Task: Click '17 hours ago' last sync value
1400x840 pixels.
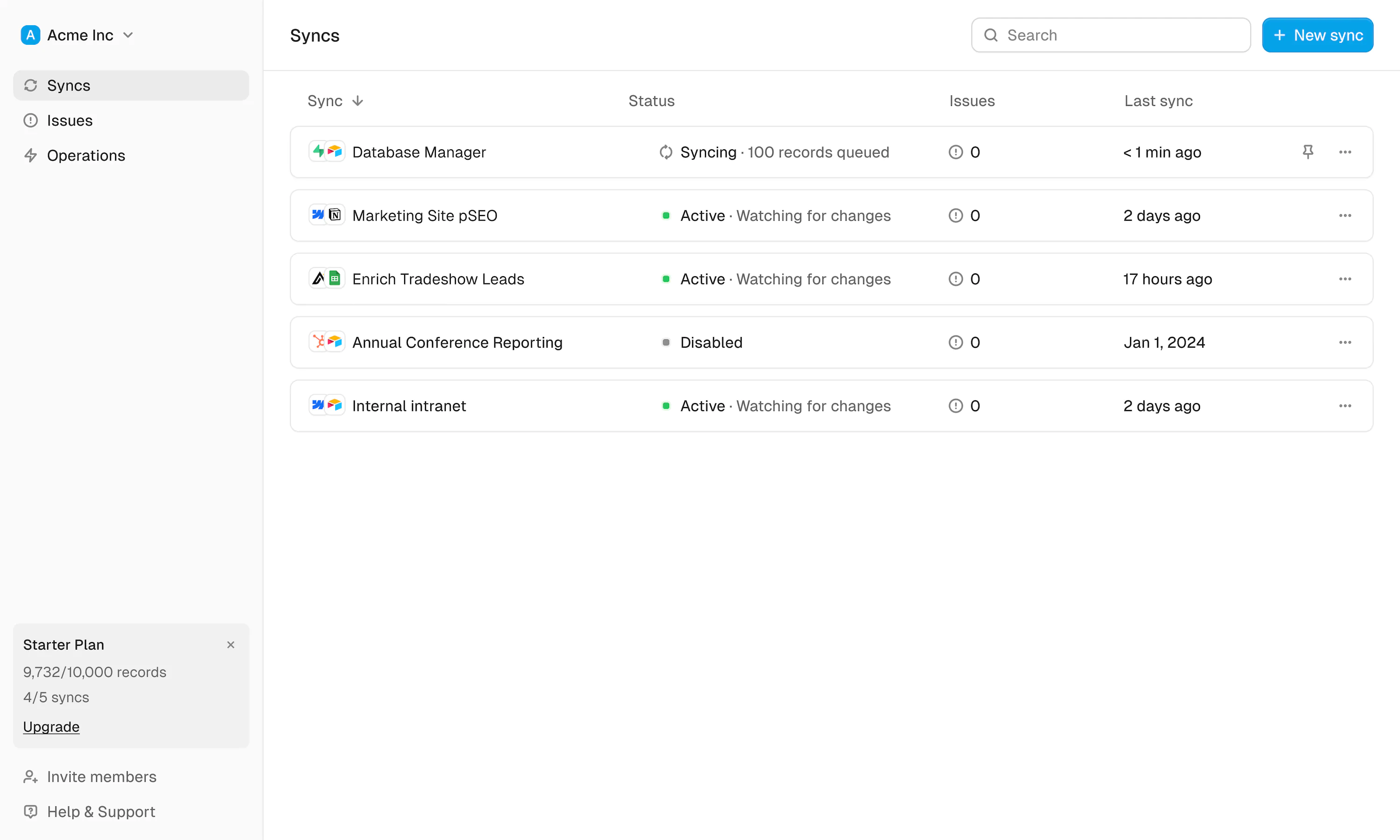Action: [x=1168, y=279]
